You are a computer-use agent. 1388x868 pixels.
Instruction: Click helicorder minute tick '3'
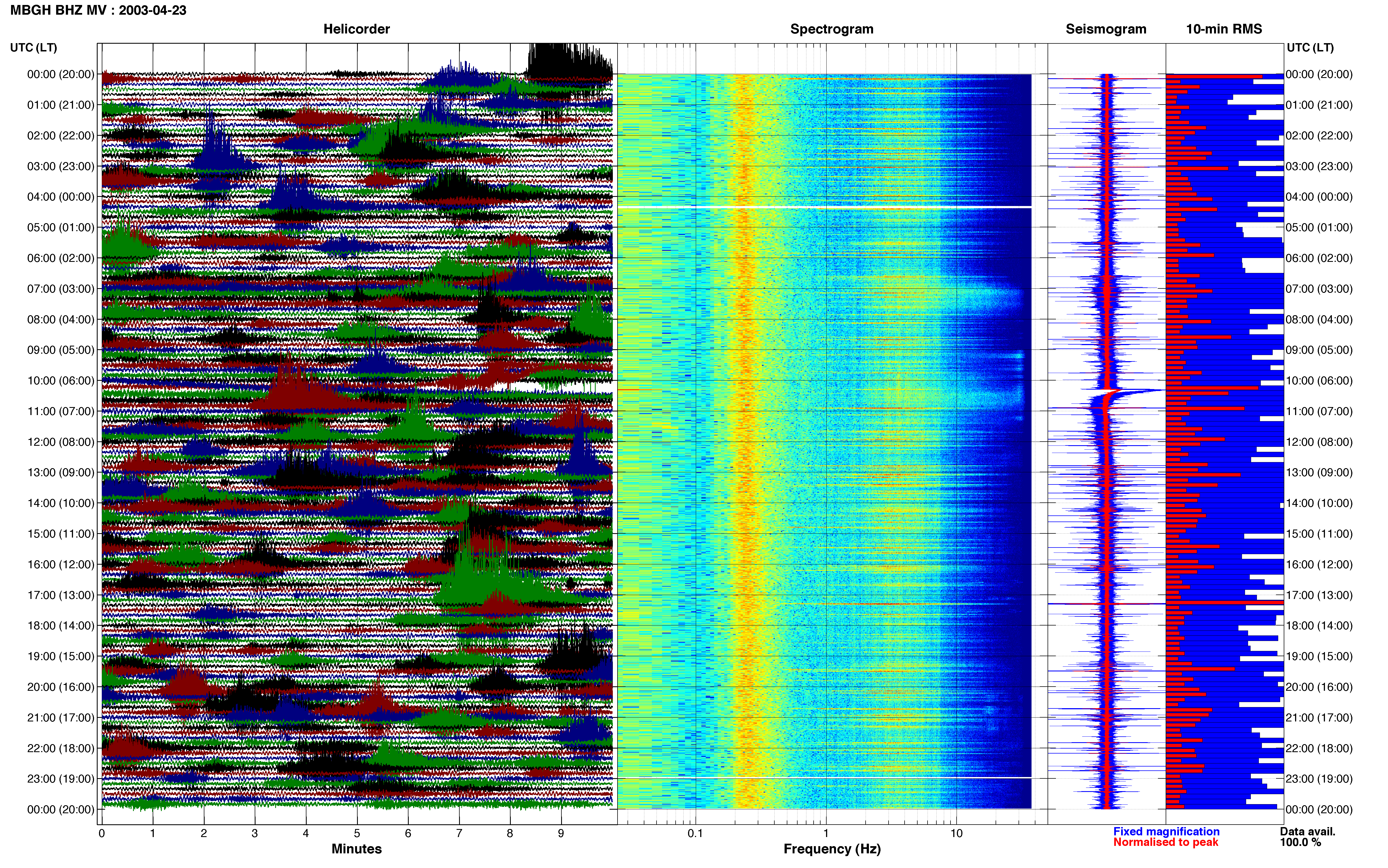click(255, 833)
